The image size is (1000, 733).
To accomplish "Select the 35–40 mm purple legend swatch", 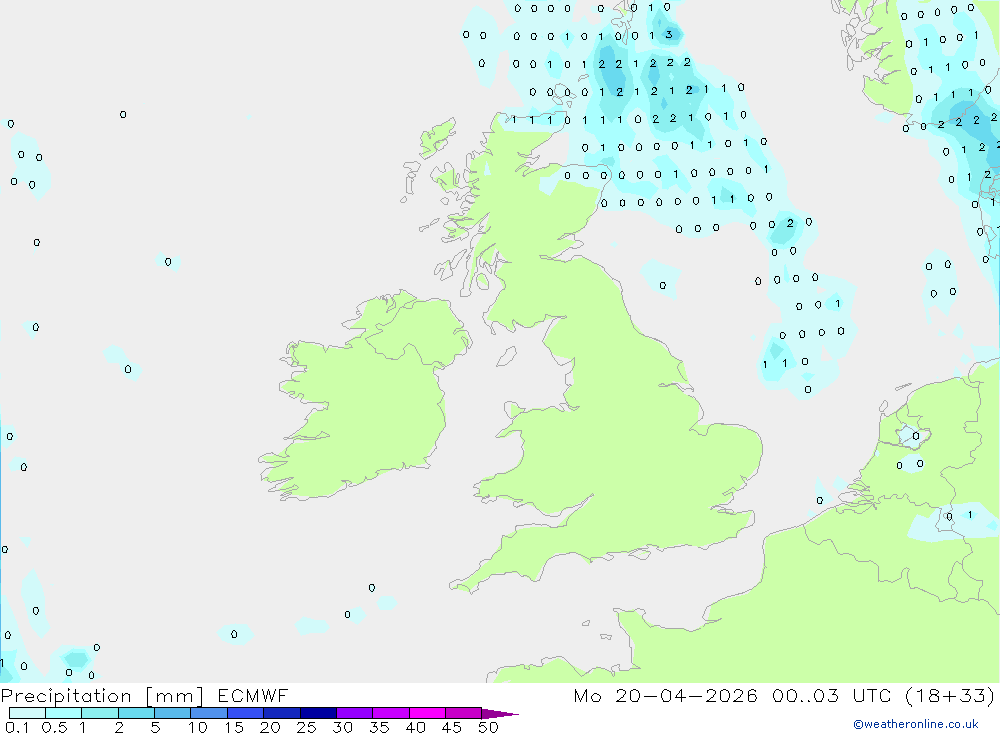I will click(x=391, y=713).
